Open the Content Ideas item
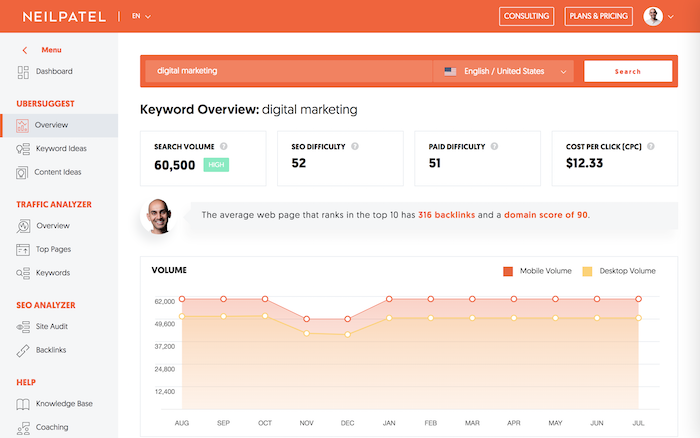 pos(59,172)
